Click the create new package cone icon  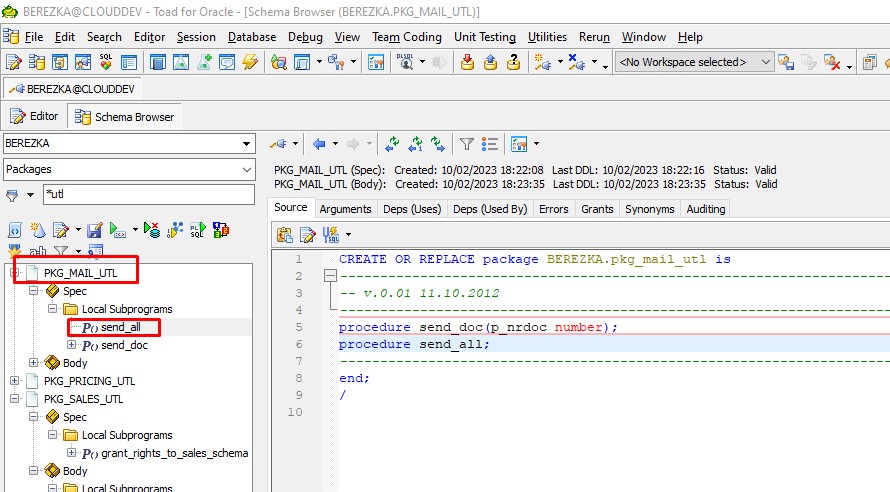pos(37,230)
